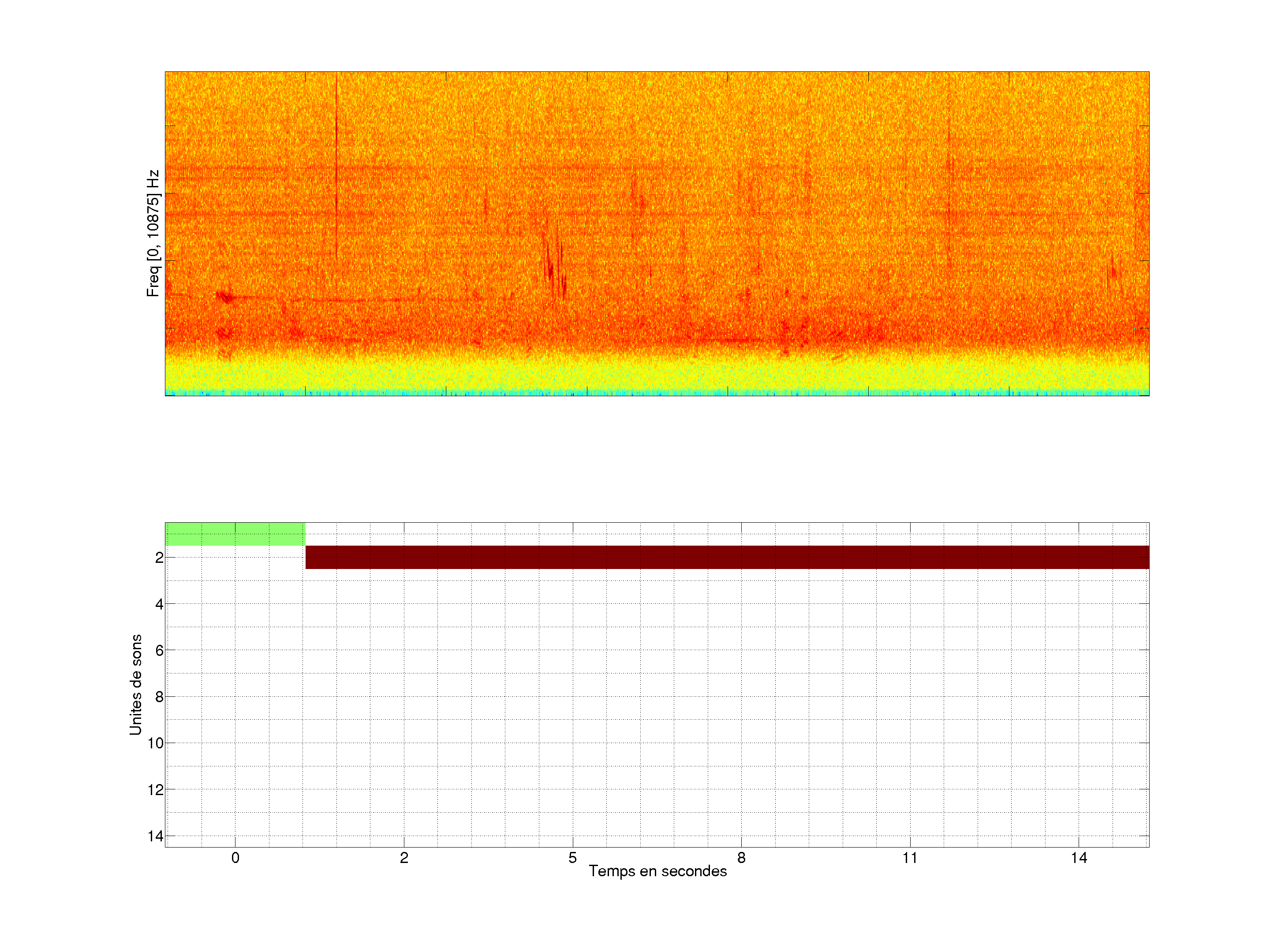
Task: Click the 'Unites de sons' axis label
Action: [x=135, y=684]
